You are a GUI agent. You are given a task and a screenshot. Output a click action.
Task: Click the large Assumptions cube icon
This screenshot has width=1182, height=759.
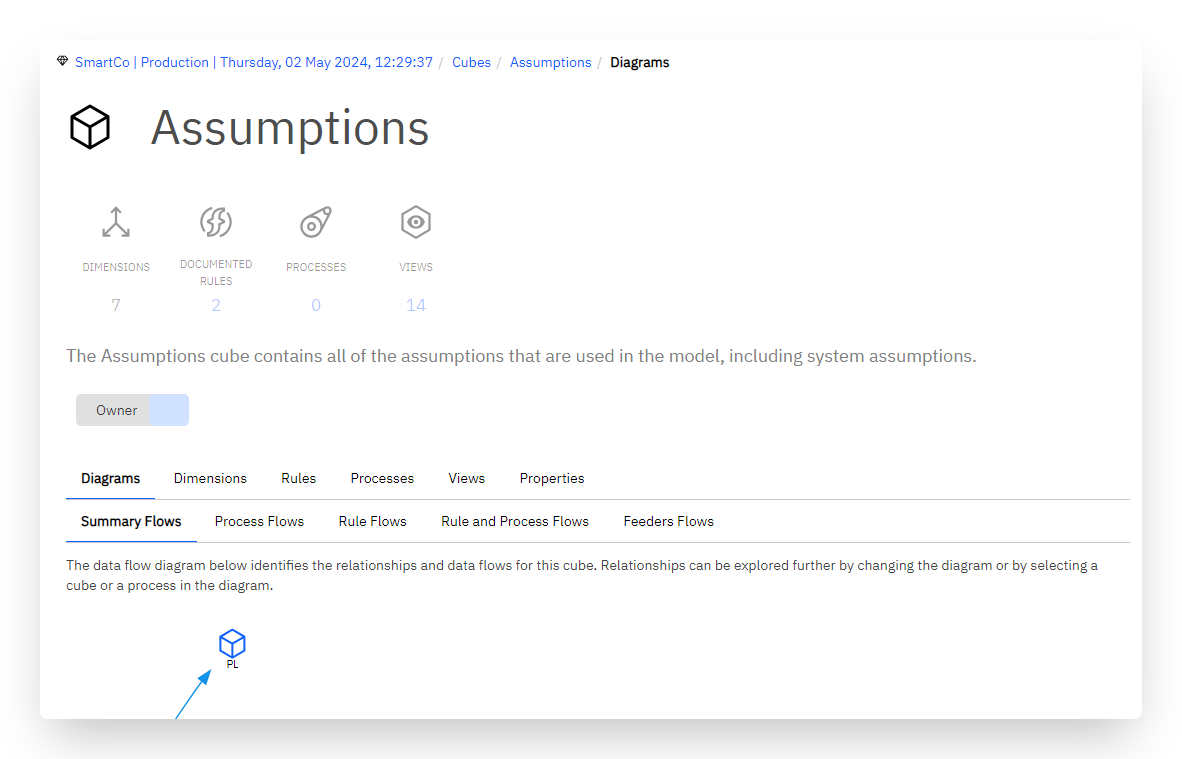90,127
